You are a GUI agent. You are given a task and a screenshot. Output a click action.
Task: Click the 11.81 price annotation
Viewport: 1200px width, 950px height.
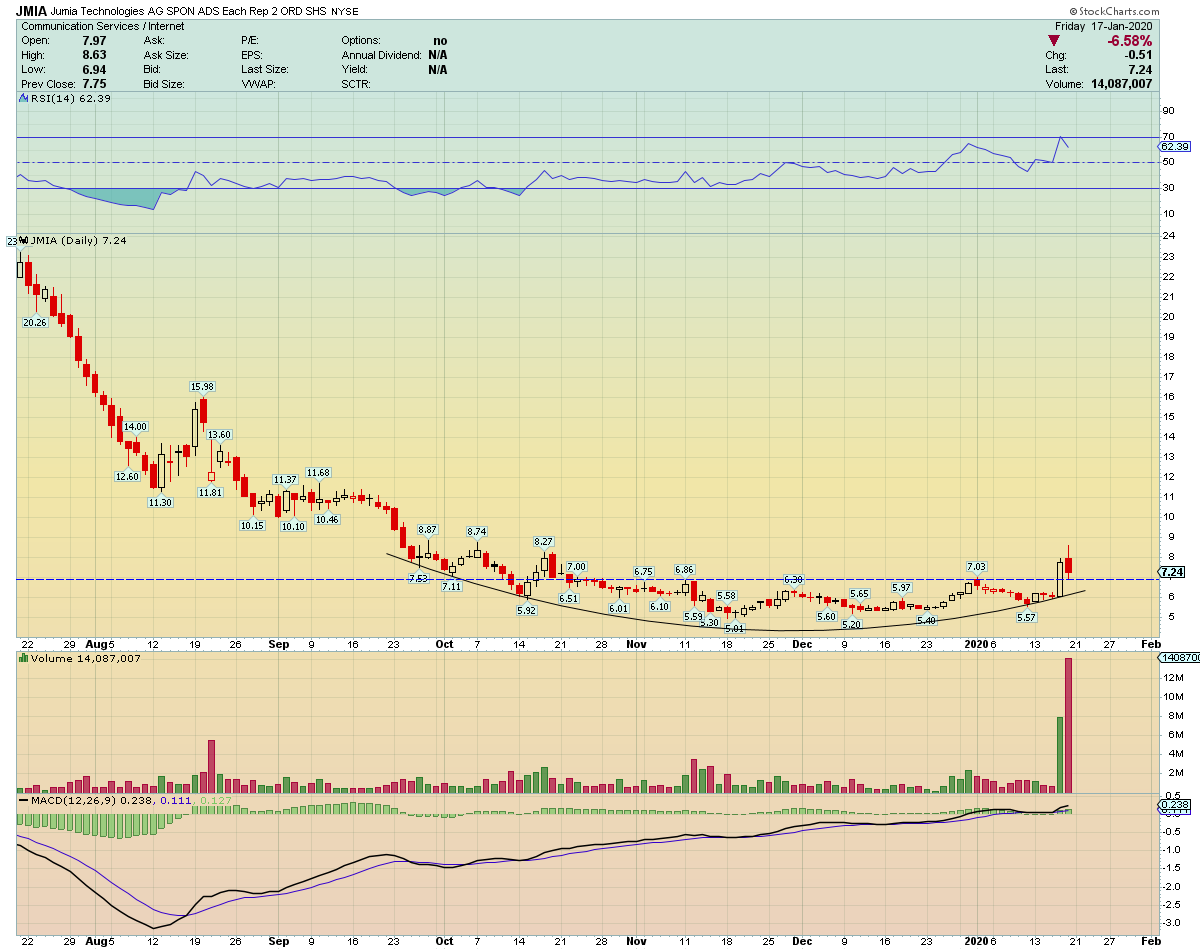[x=210, y=492]
